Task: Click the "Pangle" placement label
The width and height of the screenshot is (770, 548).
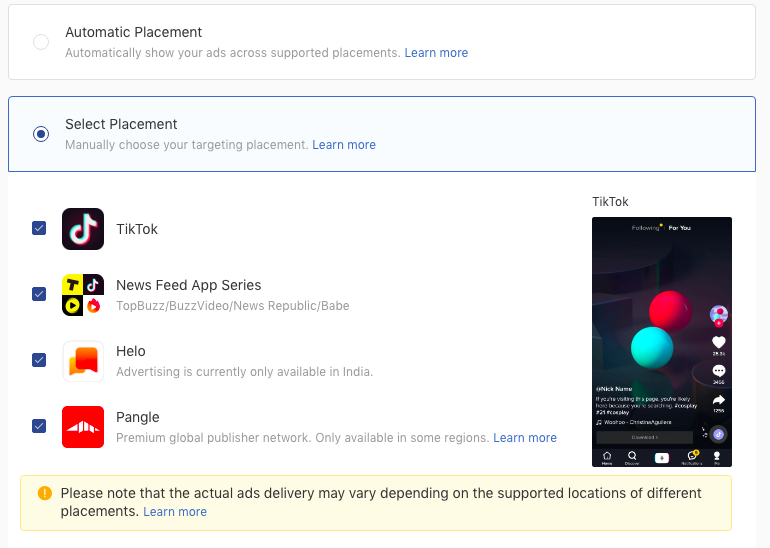Action: (x=138, y=417)
